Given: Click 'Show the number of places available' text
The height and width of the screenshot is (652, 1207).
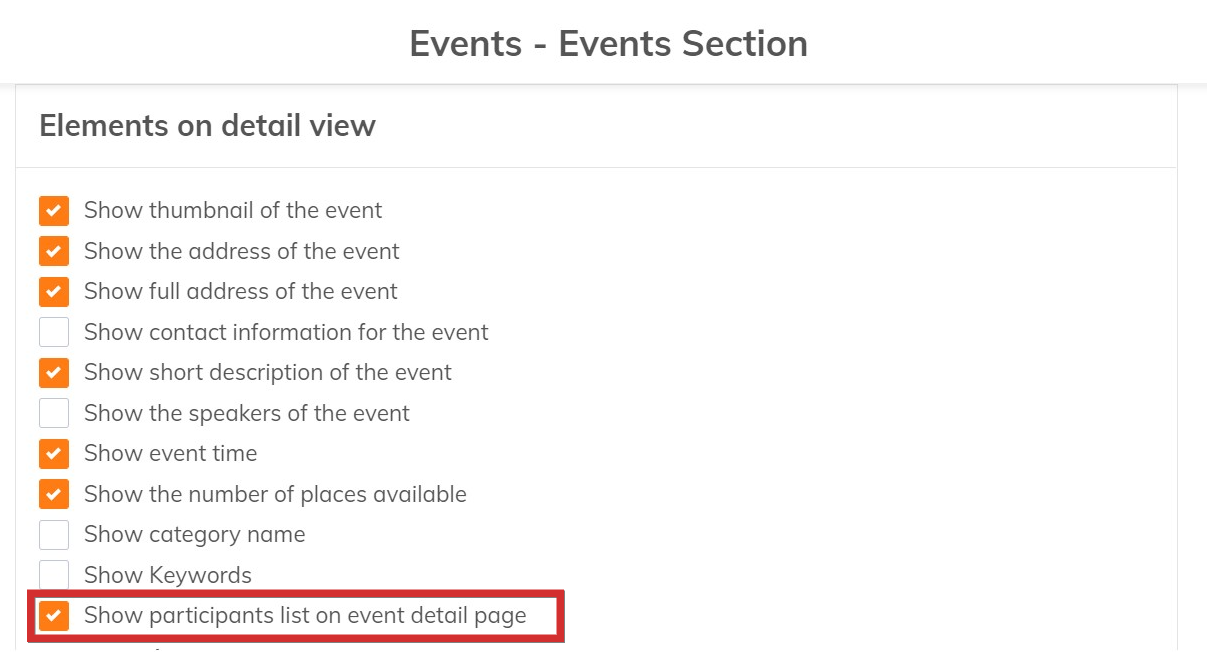Looking at the screenshot, I should [x=275, y=494].
